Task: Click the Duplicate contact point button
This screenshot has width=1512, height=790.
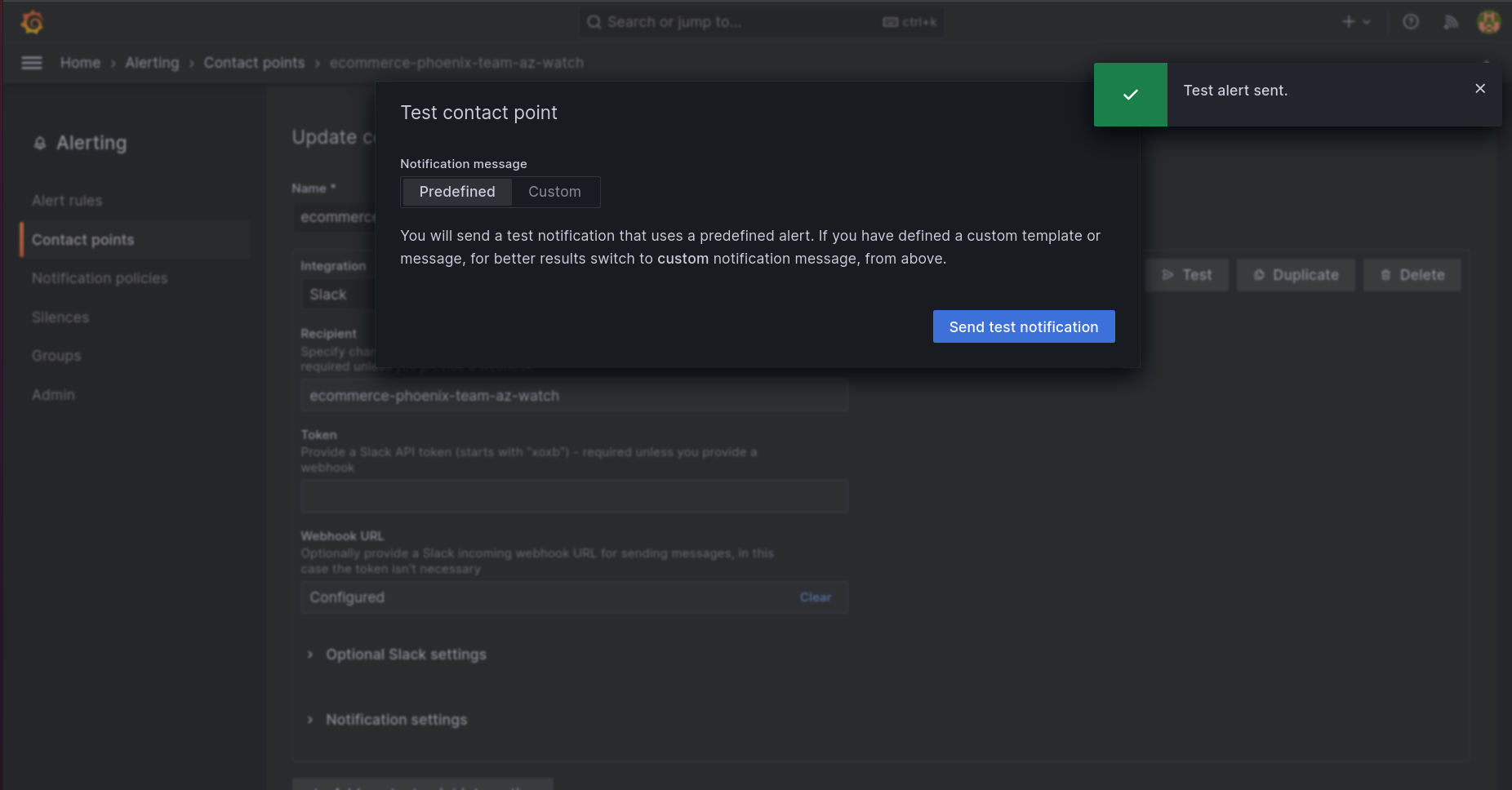Action: [1296, 275]
